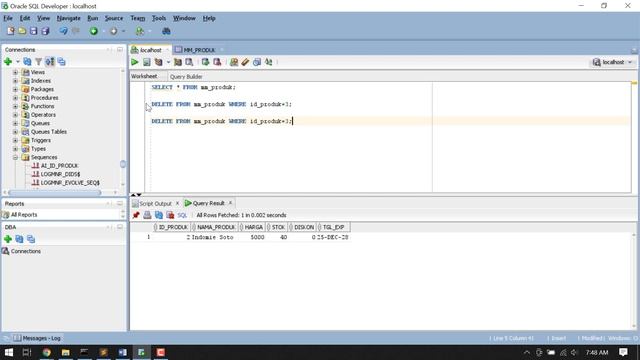Screen dimensions: 640x360
Task: Open File Explorer from the taskbar
Action: click(x=66, y=352)
